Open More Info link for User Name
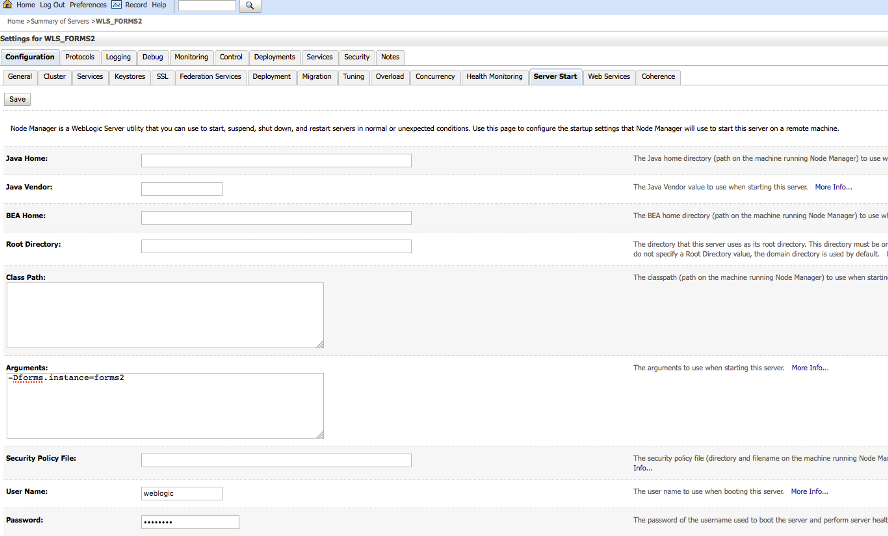Viewport: 888px width, 536px height. [809, 491]
